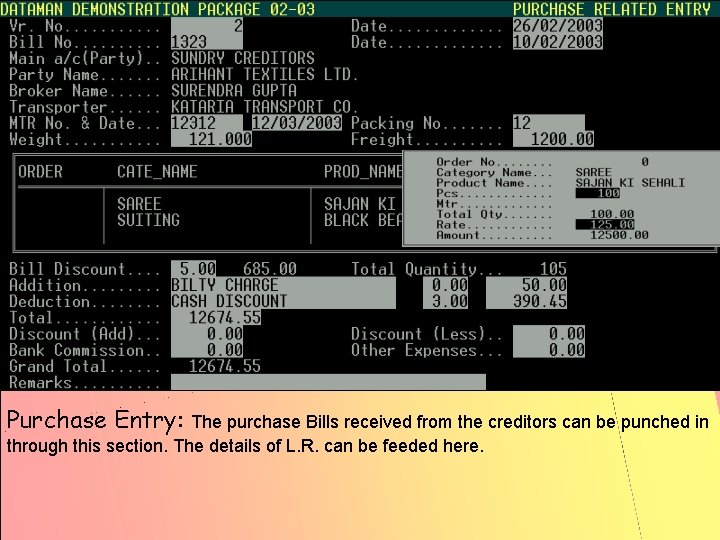Screen dimensions: 720x540
Task: Select broker name SURENDRA GUPTA
Action: [234, 90]
